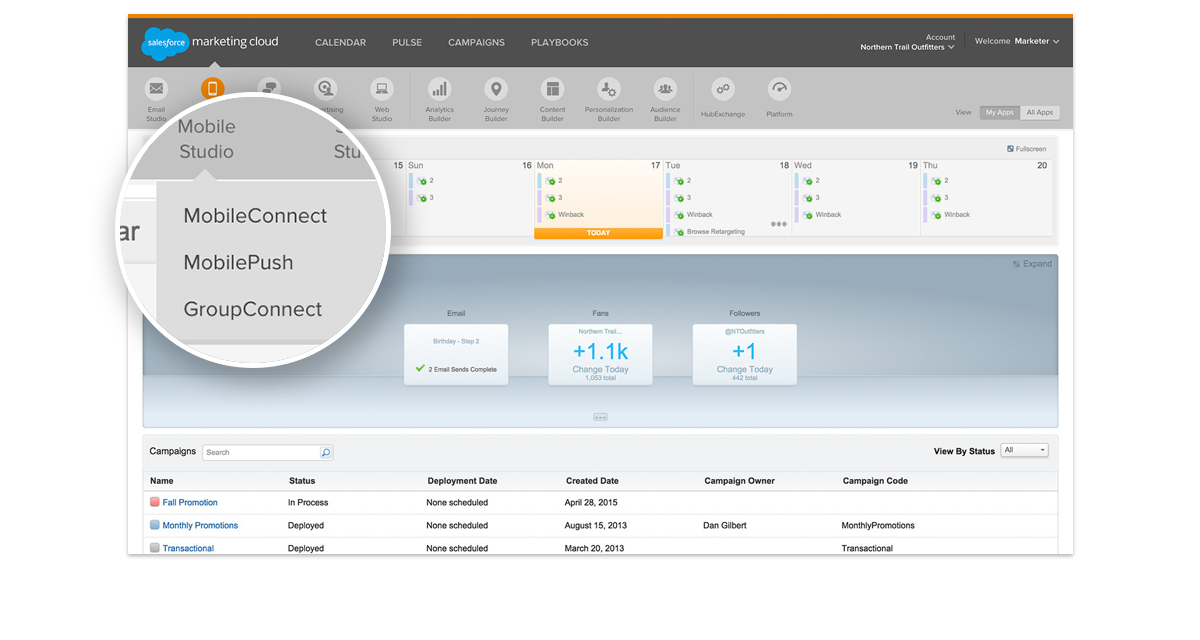Click the ellipsis handle below the cards
This screenshot has width=1200, height=640.
pos(600,417)
